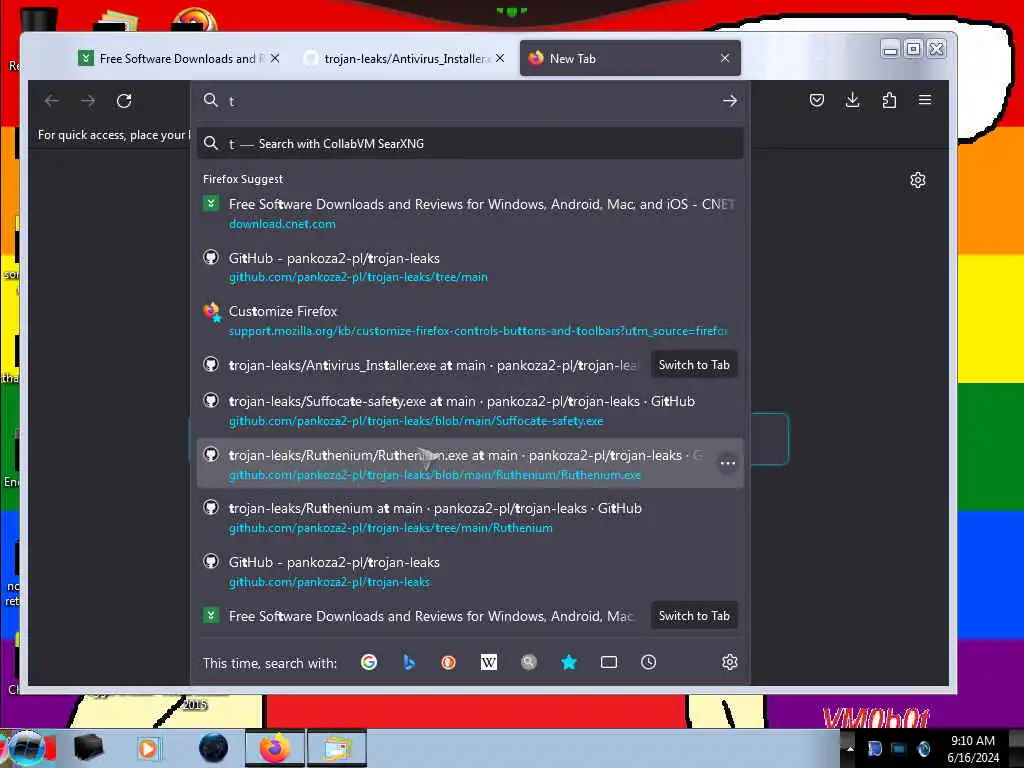Open the Downloads panel icon
Viewport: 1024px width, 768px height.
pyautogui.click(x=852, y=100)
